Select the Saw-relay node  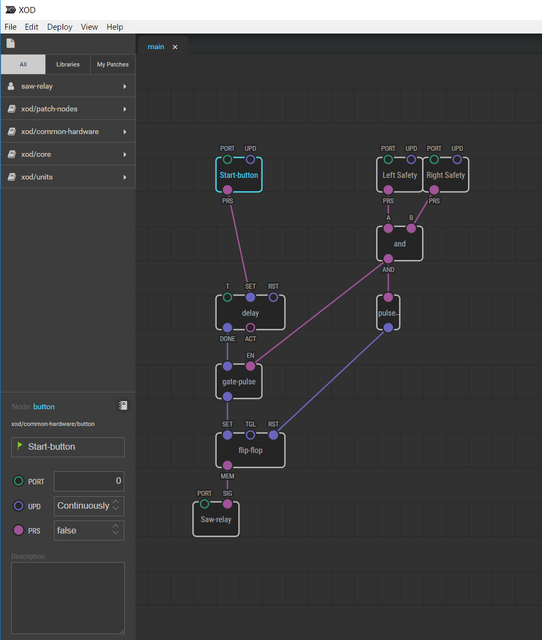point(216,520)
